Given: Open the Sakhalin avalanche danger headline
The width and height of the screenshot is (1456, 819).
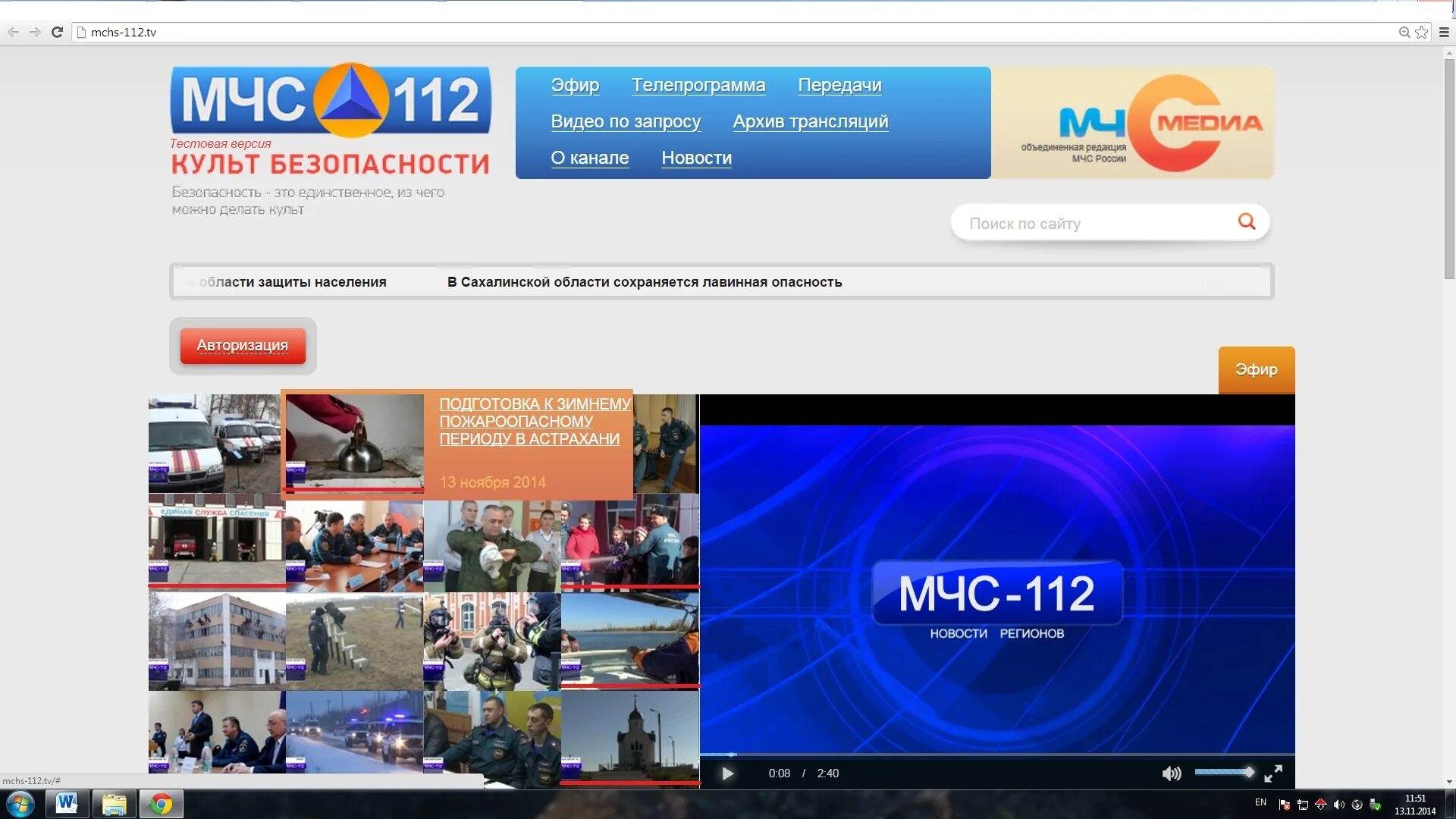Looking at the screenshot, I should pyautogui.click(x=645, y=282).
